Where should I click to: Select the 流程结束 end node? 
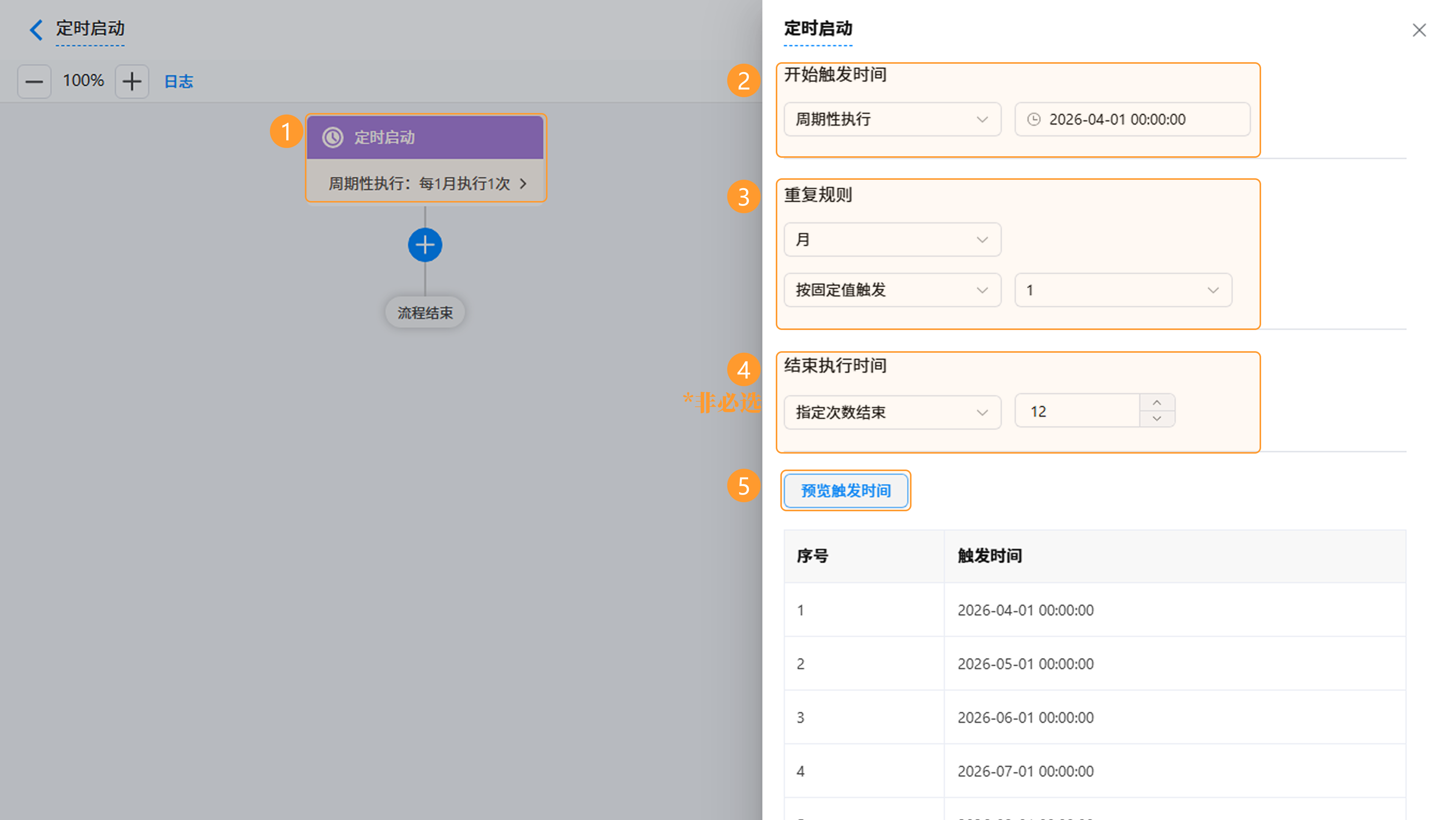point(425,313)
